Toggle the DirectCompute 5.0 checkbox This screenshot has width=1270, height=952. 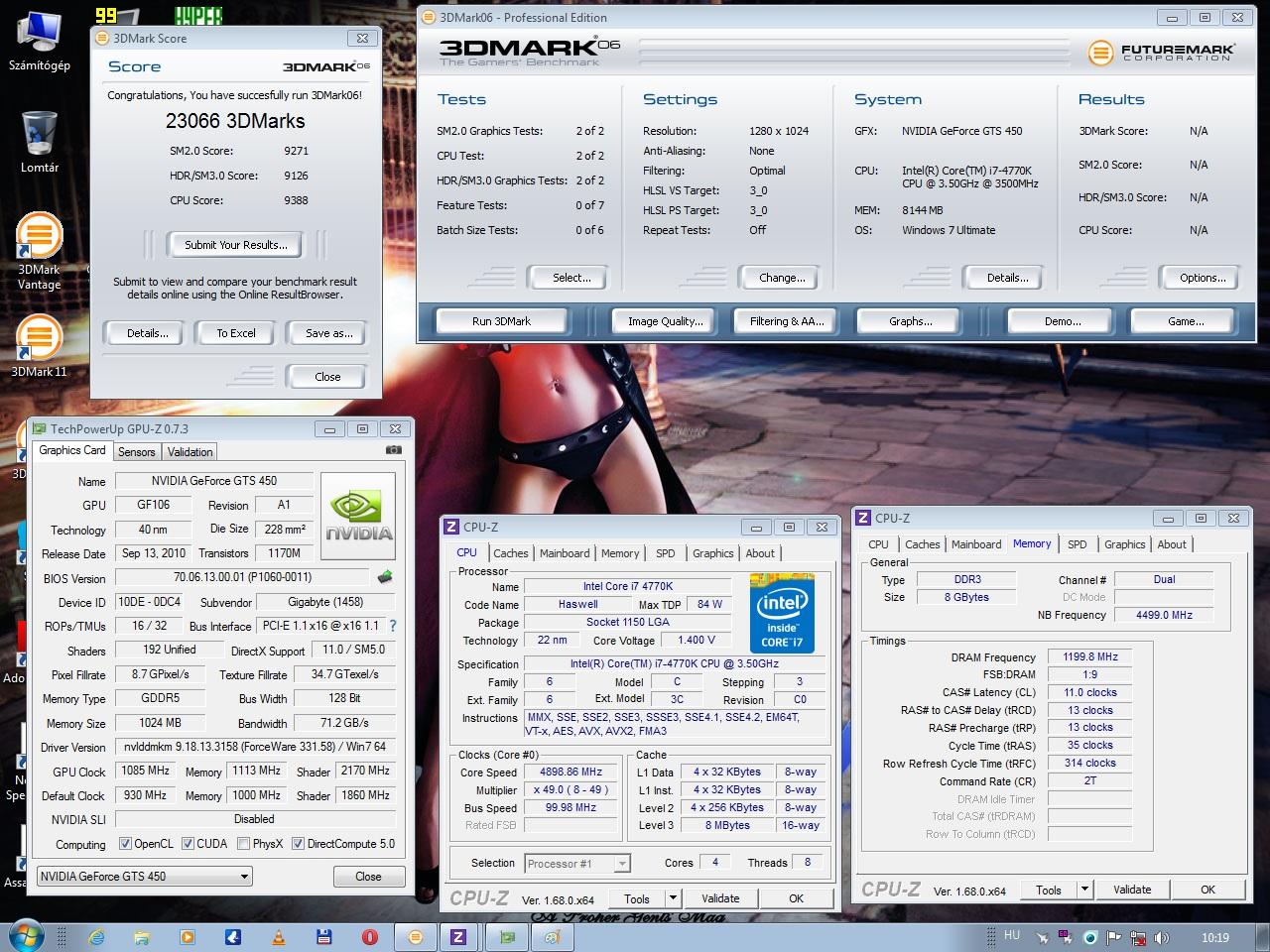[x=299, y=844]
